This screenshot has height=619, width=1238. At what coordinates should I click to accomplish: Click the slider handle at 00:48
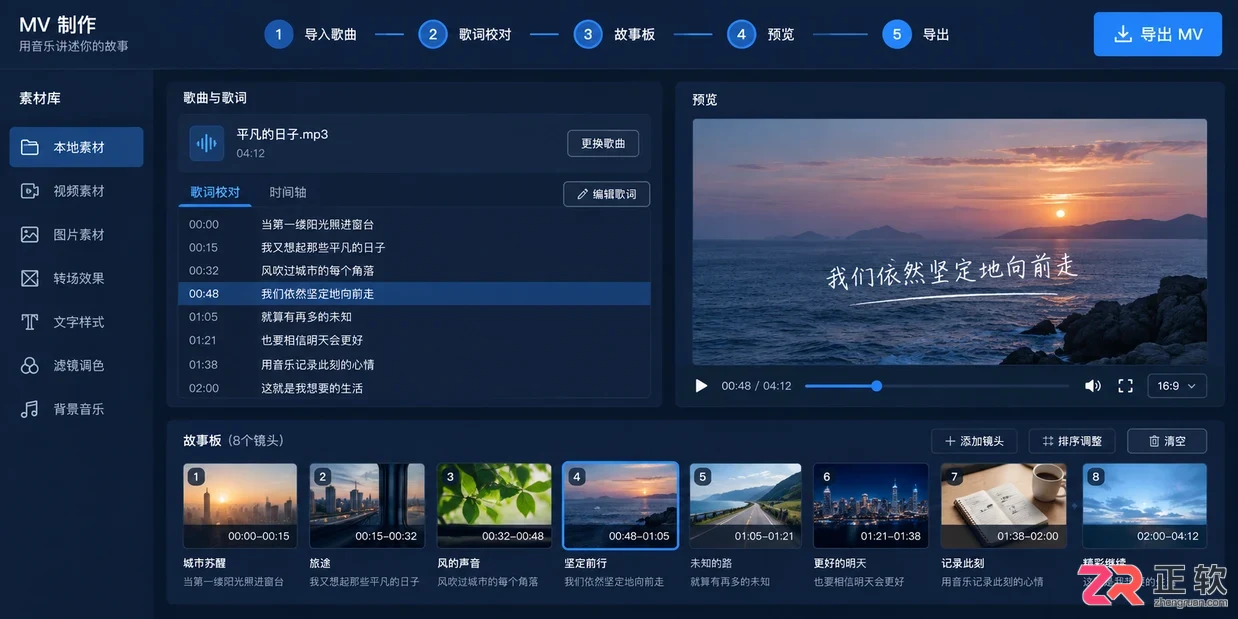876,386
